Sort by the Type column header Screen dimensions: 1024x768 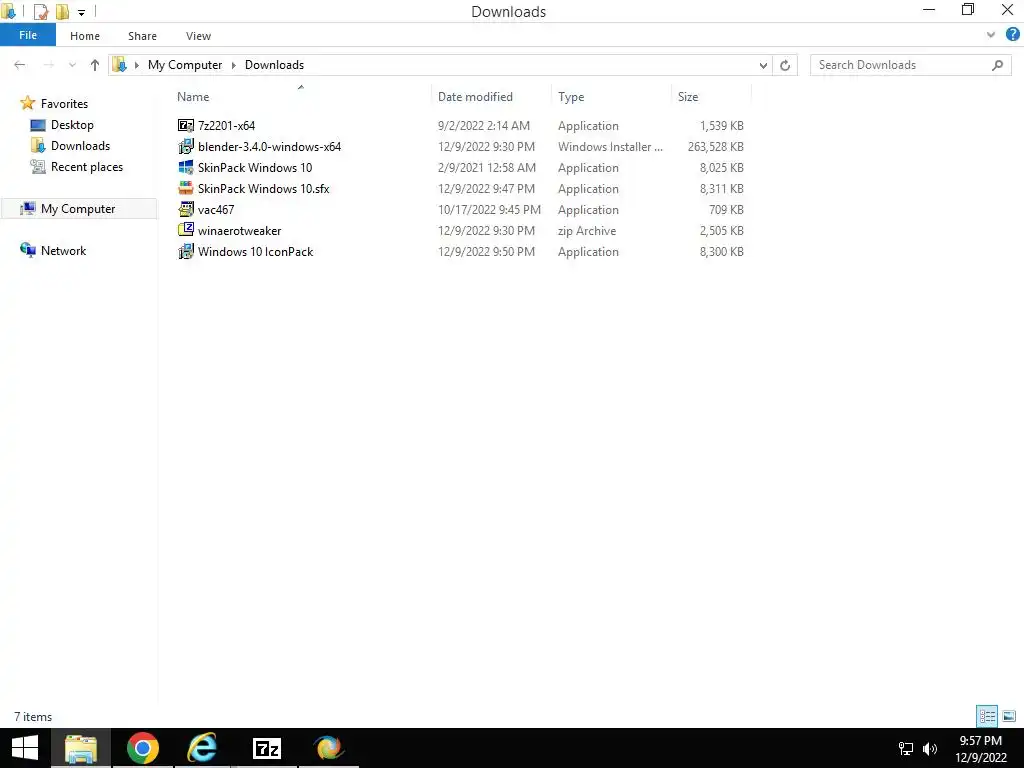[571, 97]
